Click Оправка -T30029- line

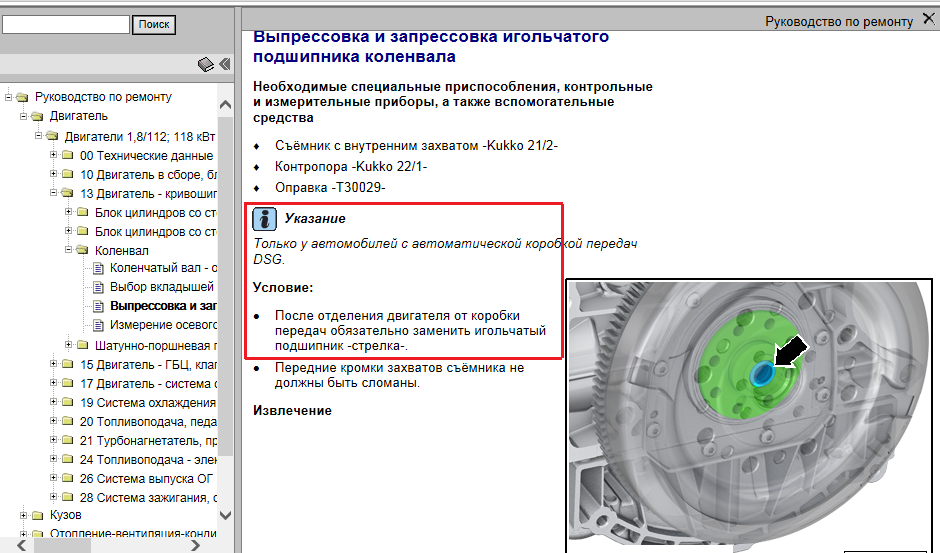[330, 188]
